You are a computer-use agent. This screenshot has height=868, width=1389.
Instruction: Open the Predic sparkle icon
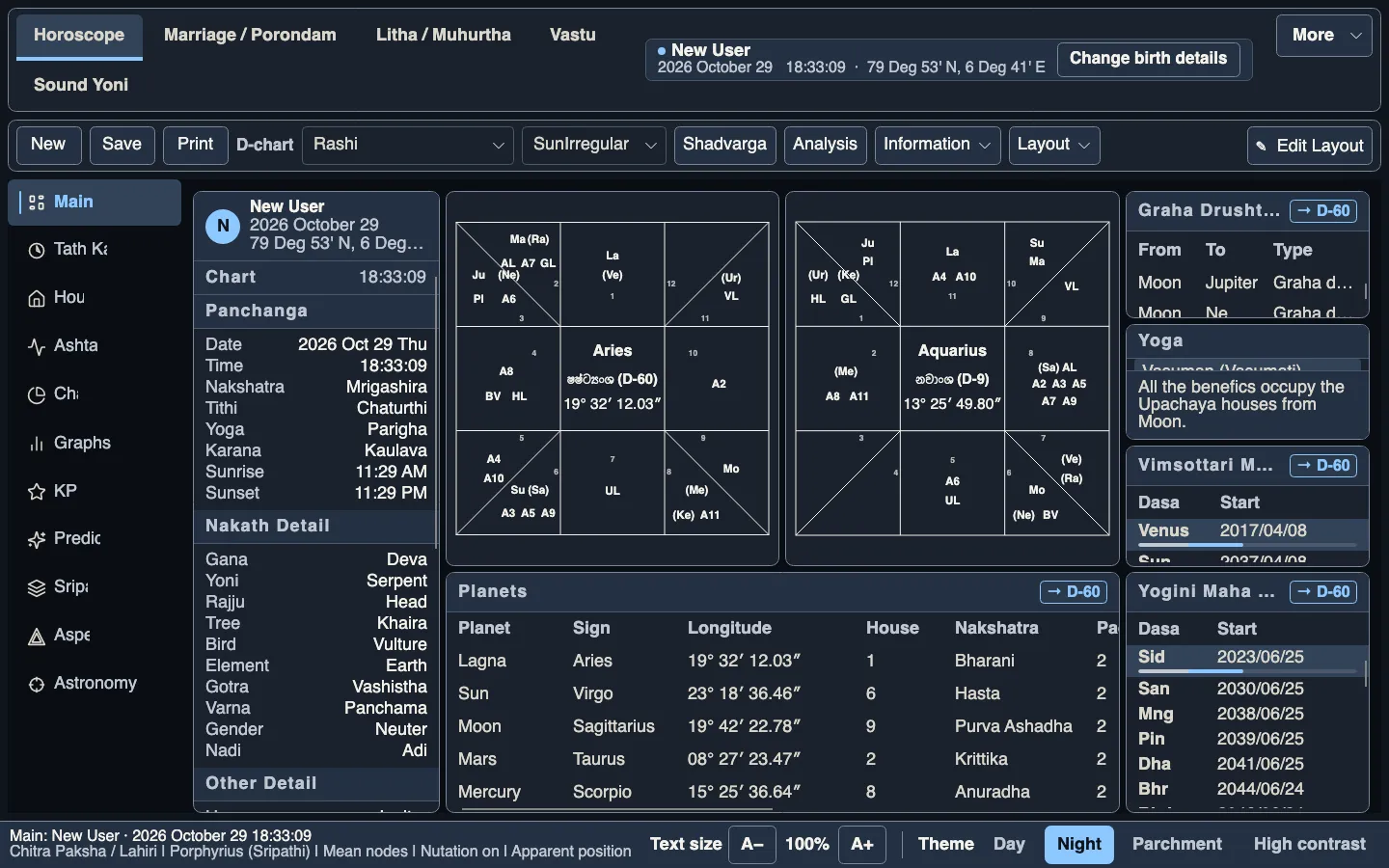(37, 539)
